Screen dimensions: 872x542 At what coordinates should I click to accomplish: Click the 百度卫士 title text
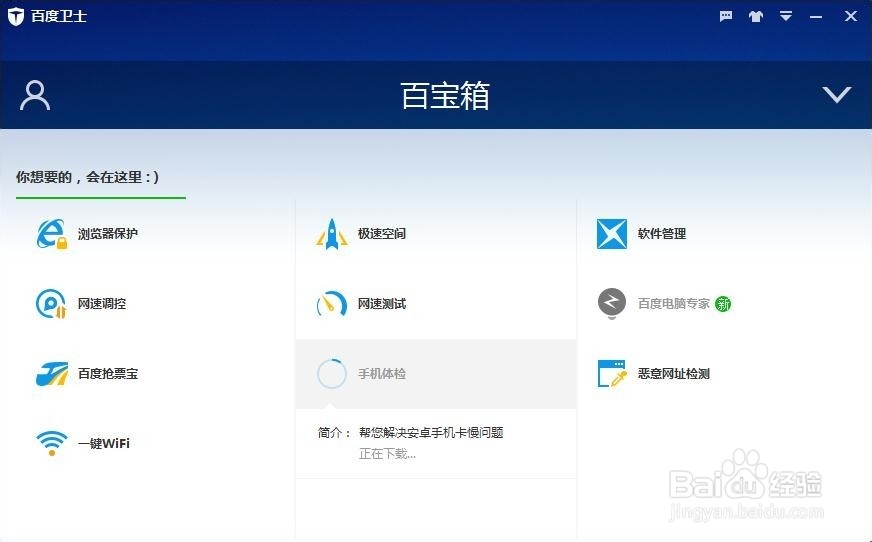pos(58,16)
